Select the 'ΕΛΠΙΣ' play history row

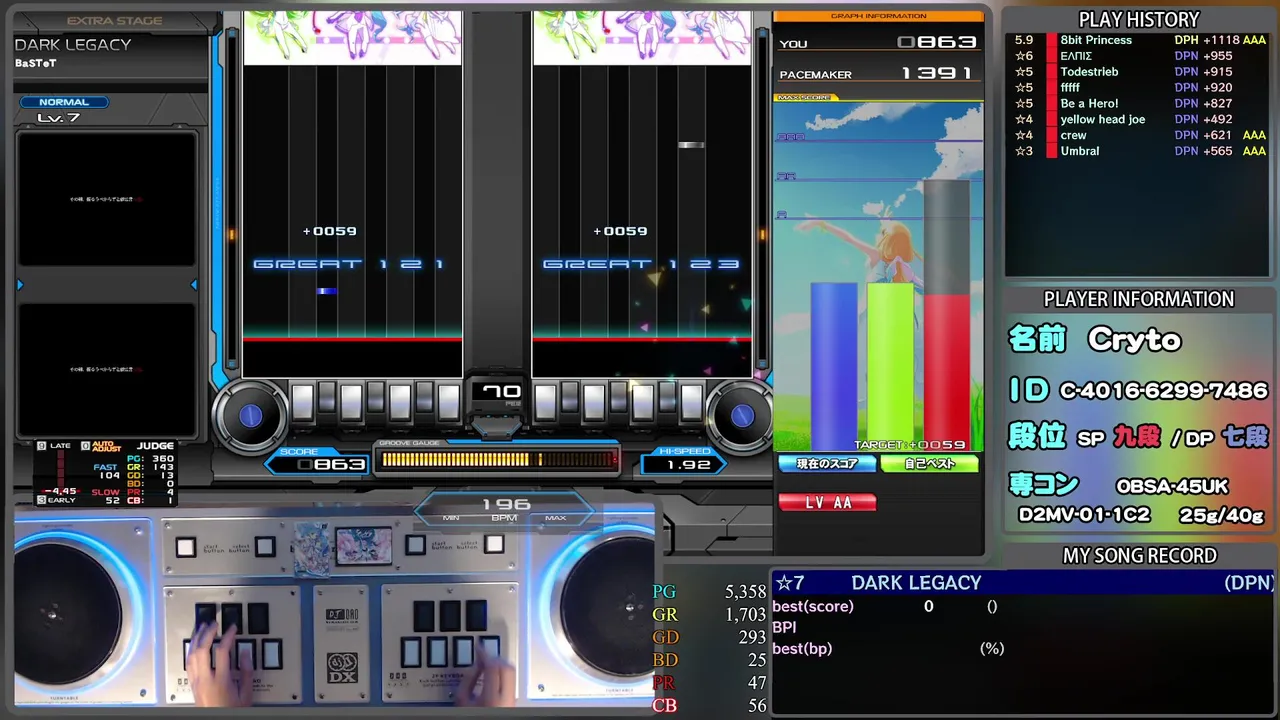[1139, 56]
